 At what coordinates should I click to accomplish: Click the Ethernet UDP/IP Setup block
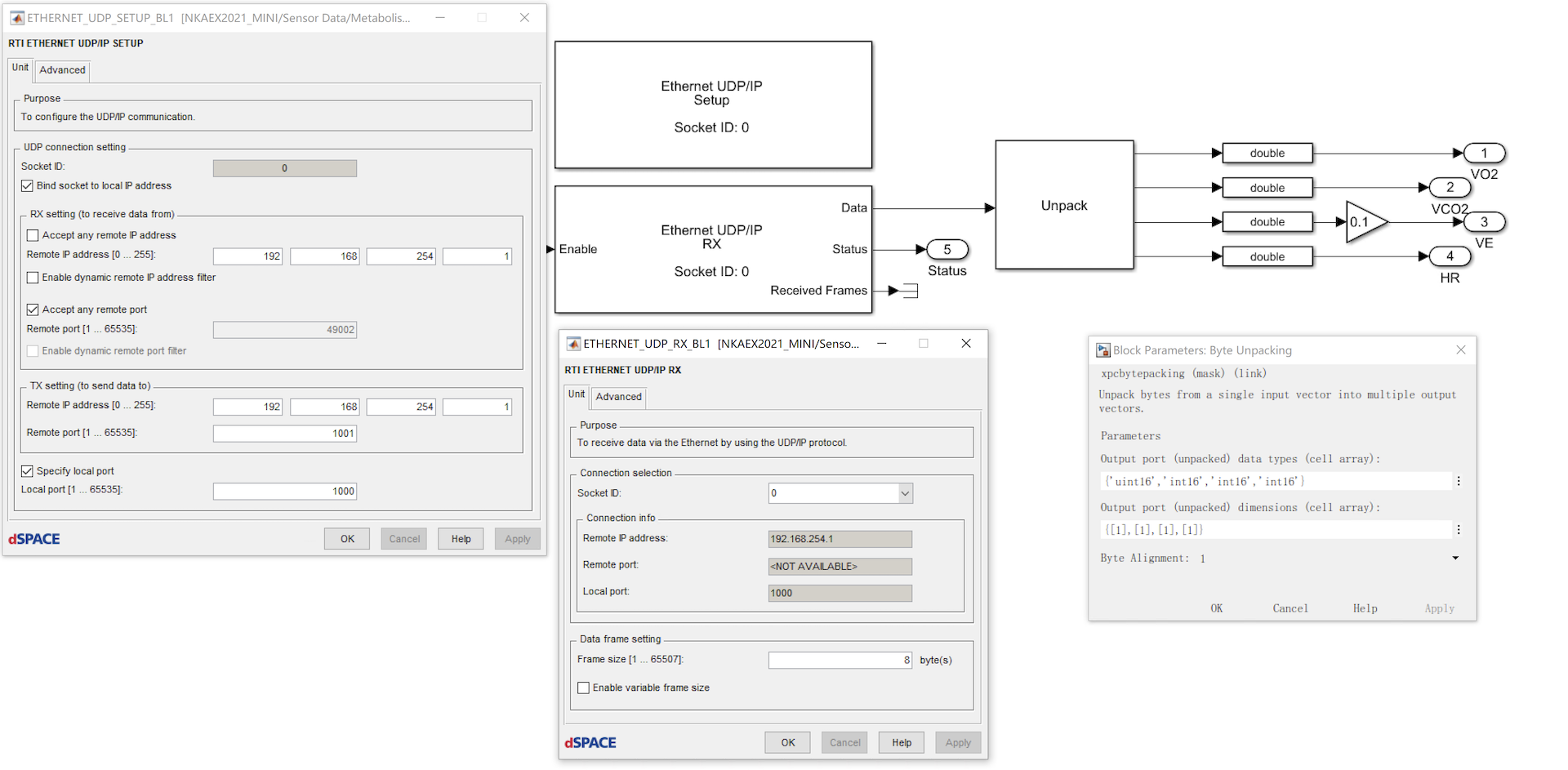coord(713,105)
